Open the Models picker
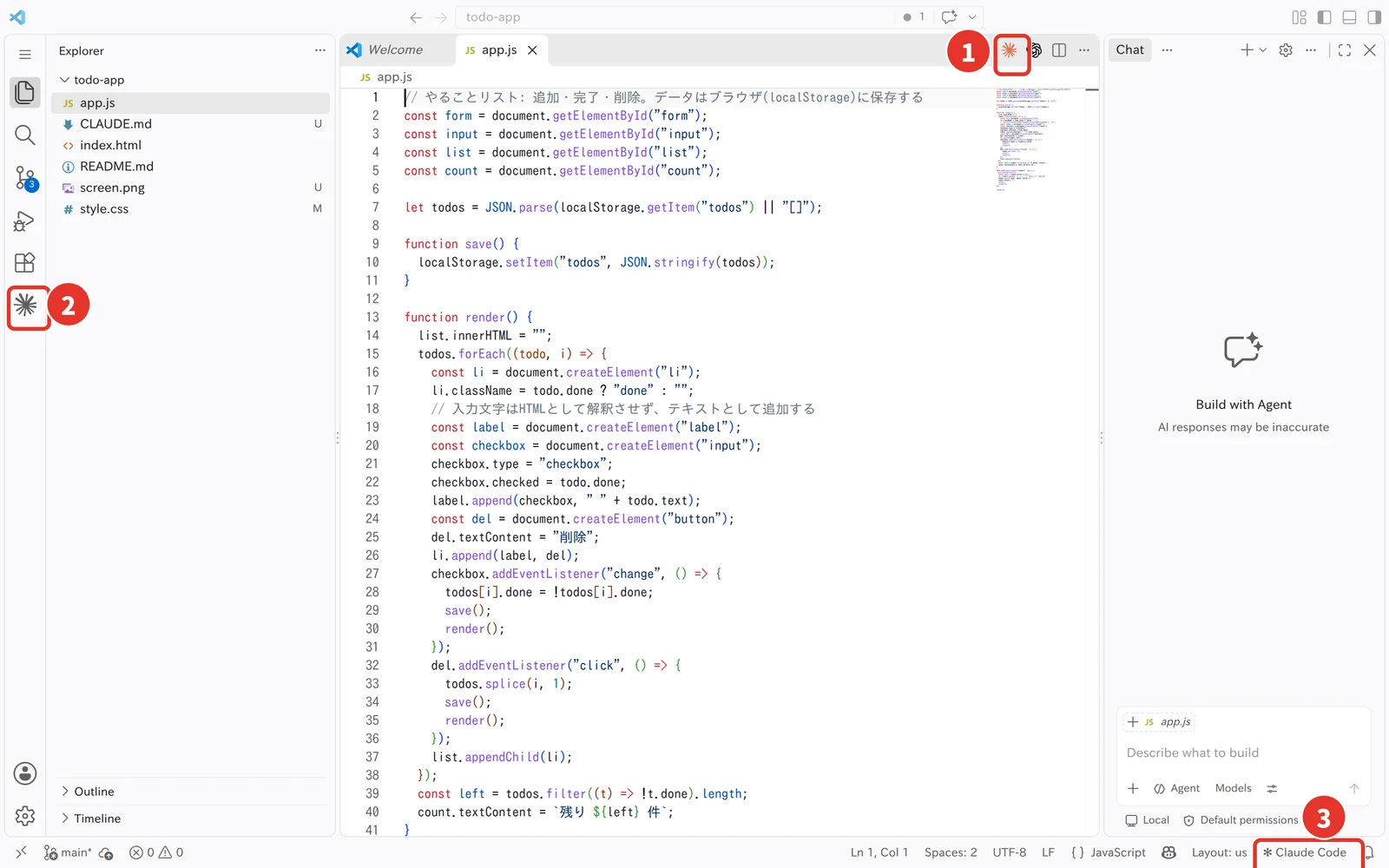This screenshot has height=868, width=1389. pyautogui.click(x=1233, y=789)
